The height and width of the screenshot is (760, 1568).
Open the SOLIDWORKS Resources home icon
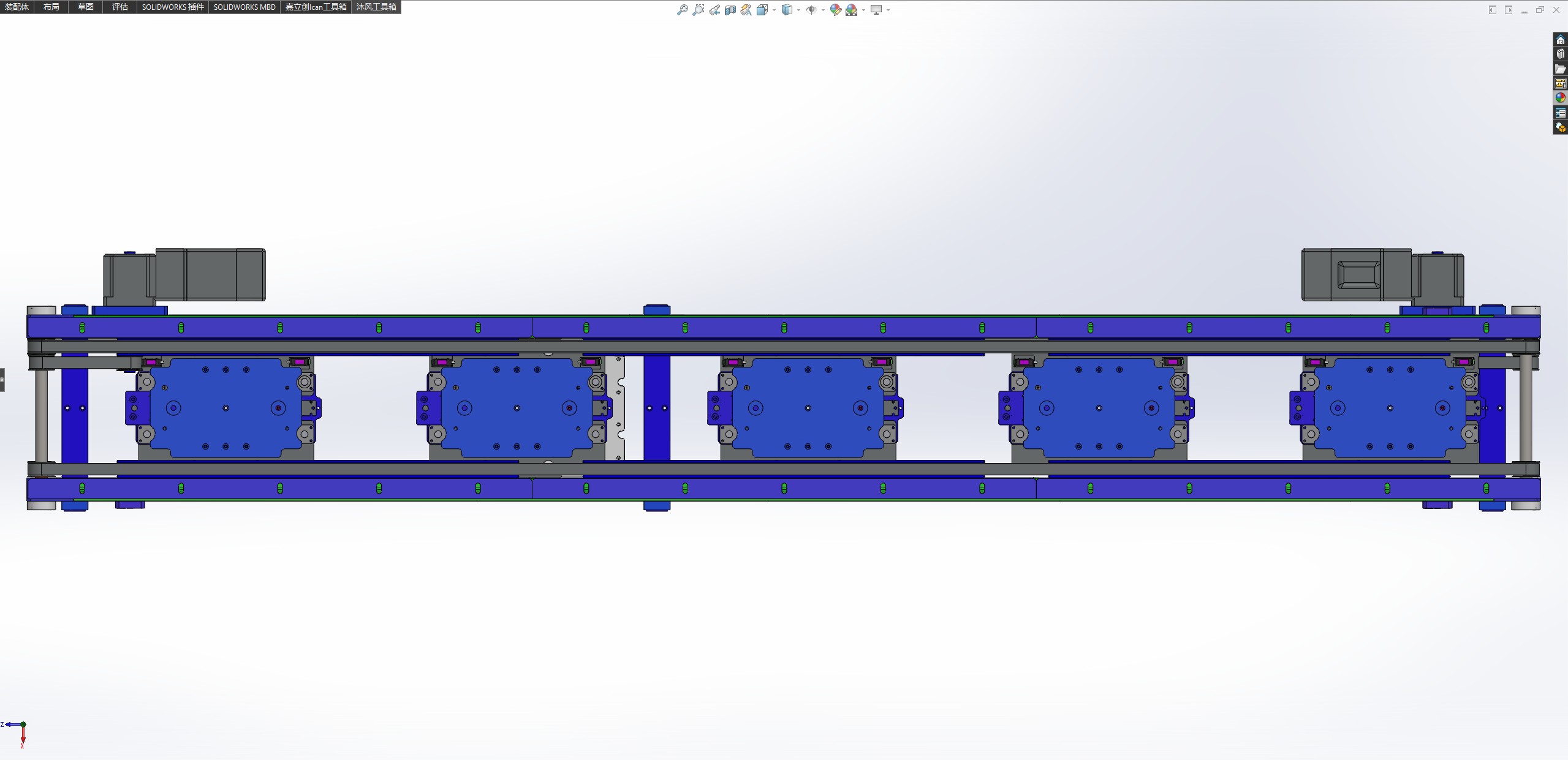[x=1560, y=40]
